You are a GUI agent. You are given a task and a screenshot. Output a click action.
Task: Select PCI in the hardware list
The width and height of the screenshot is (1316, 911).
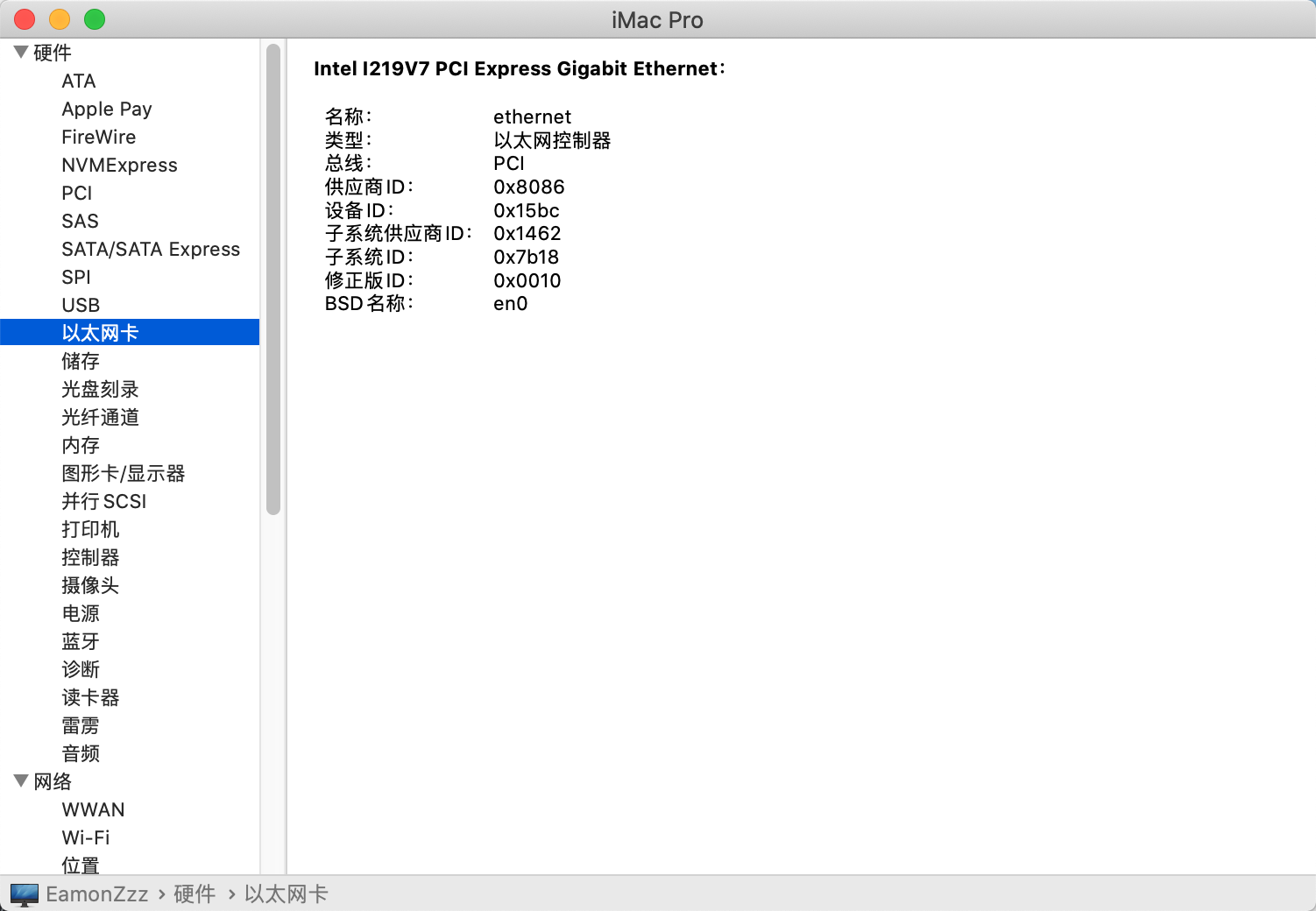coord(77,193)
